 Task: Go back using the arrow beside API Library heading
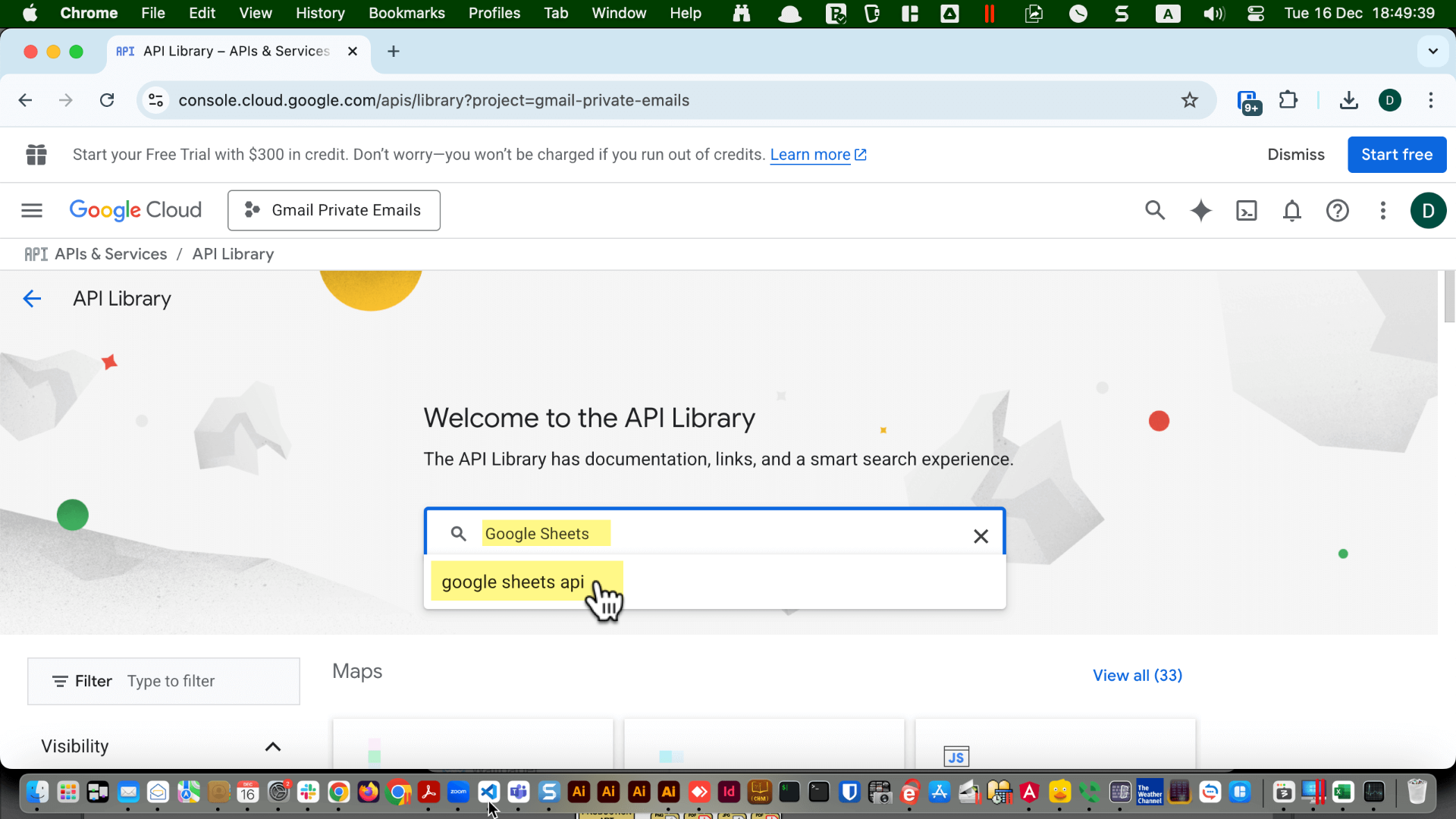pos(32,298)
